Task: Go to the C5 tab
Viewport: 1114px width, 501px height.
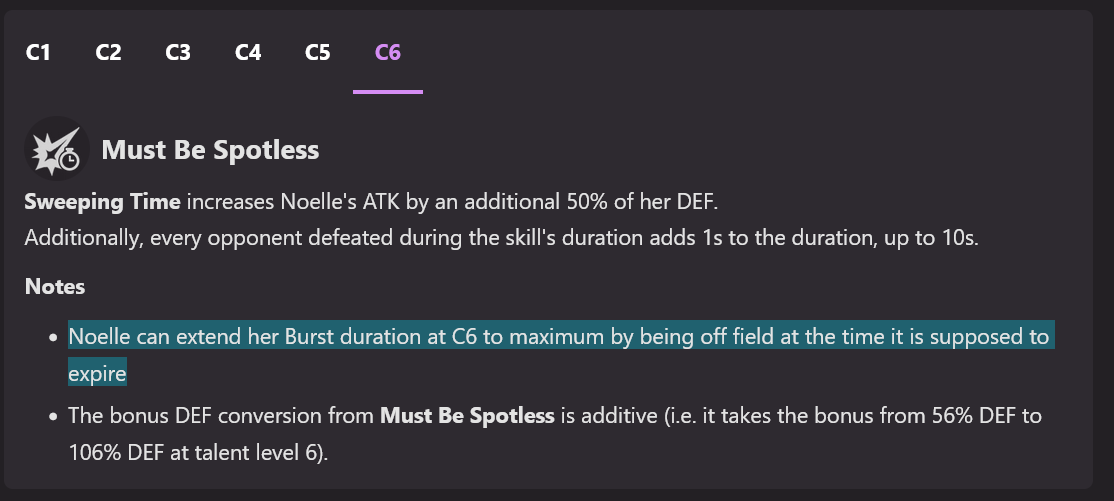Action: point(317,52)
